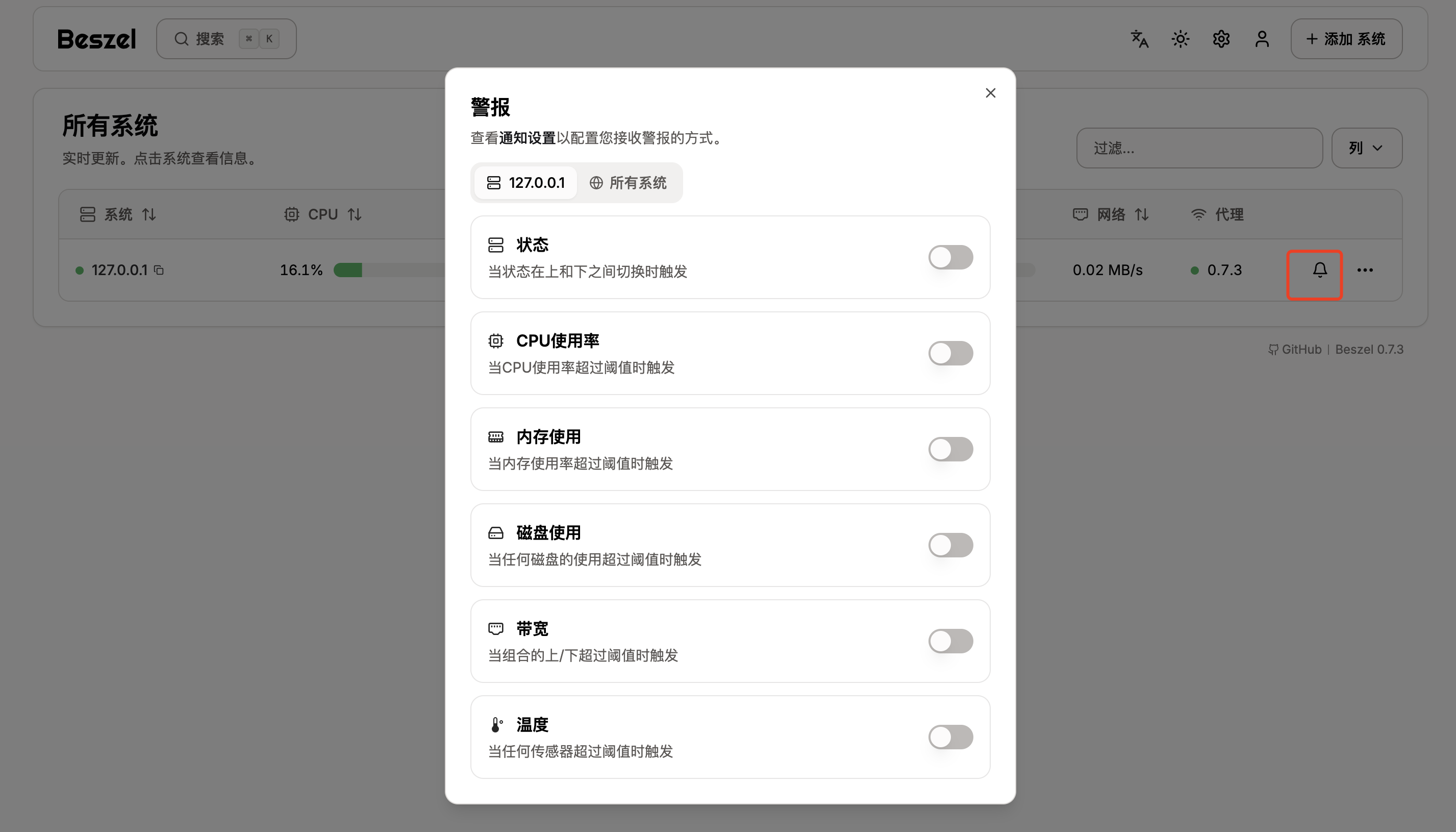Open the settings gear icon
The width and height of the screenshot is (1456, 832).
click(1220, 38)
